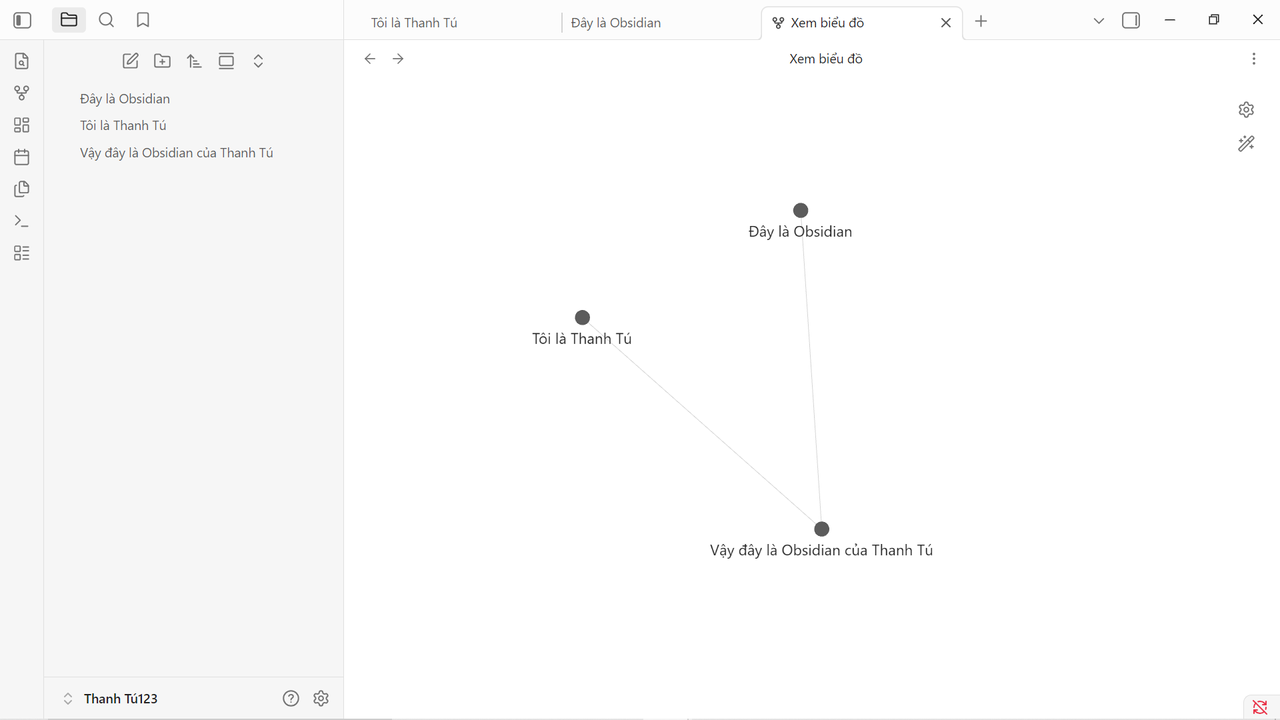The width and height of the screenshot is (1280, 720).
Task: Create a new folder in file explorer
Action: pyautogui.click(x=162, y=61)
